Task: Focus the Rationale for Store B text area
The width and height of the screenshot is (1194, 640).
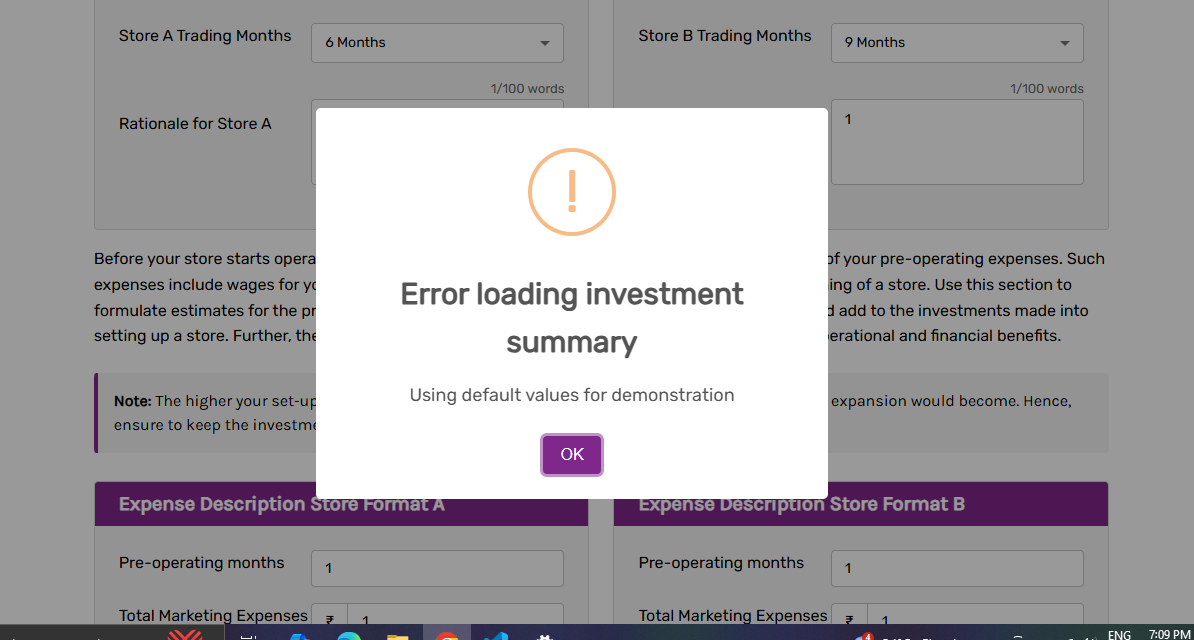Action: pos(956,142)
